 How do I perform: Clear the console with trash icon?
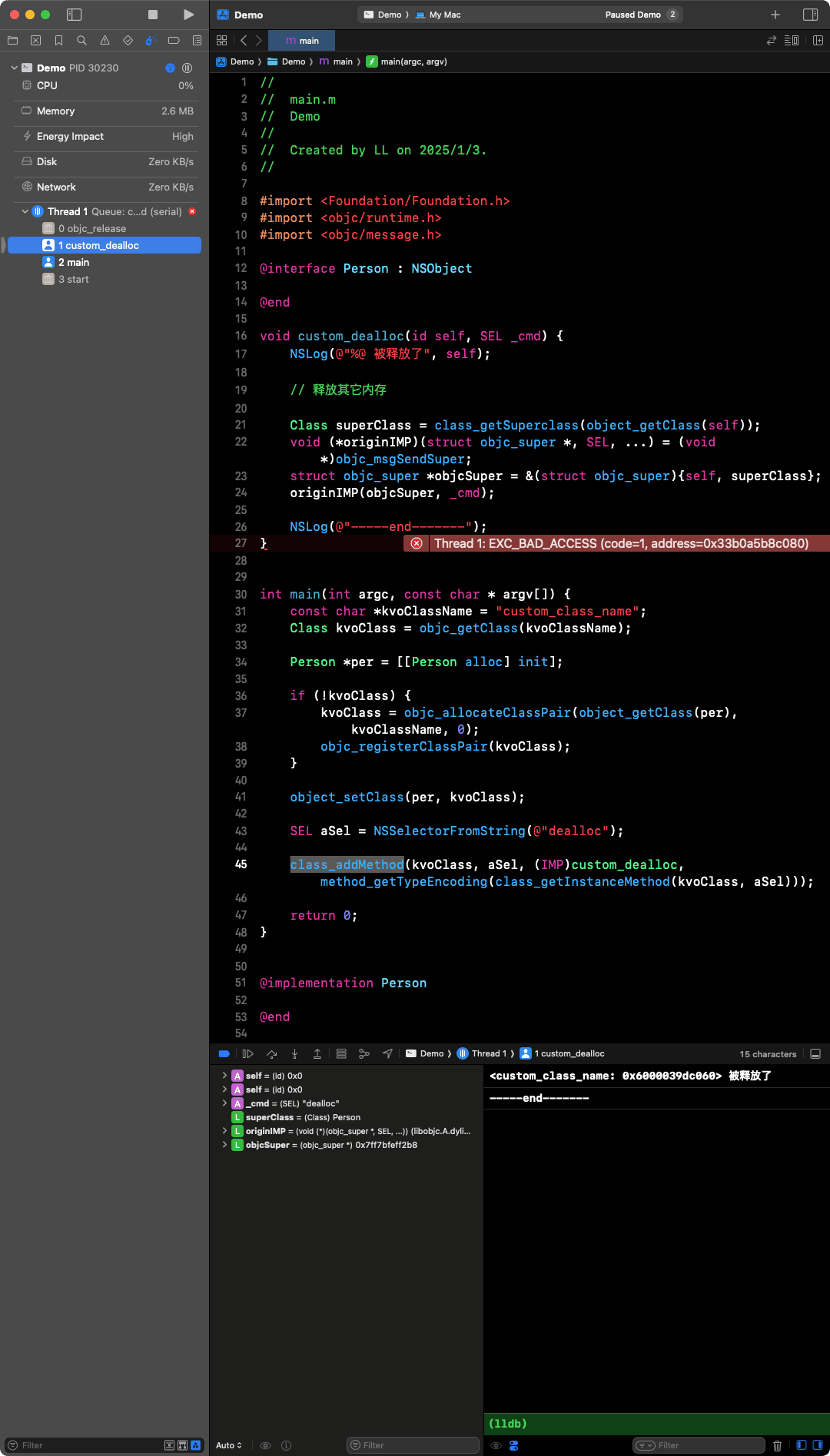(x=777, y=1445)
